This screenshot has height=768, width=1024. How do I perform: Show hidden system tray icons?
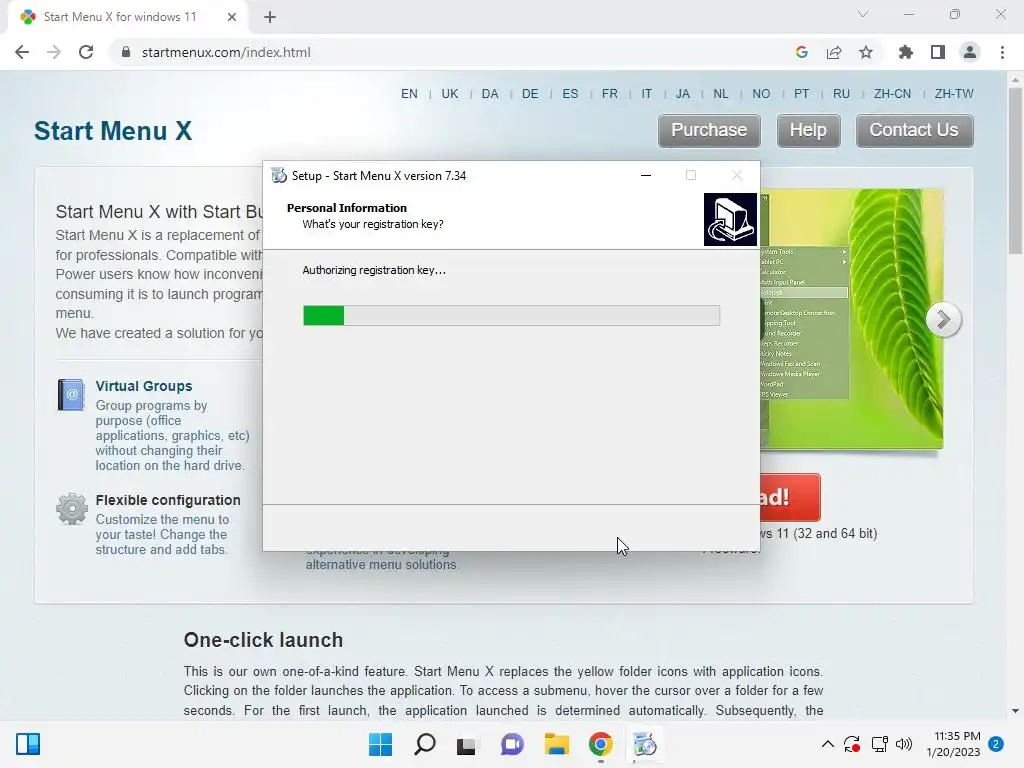[x=827, y=744]
